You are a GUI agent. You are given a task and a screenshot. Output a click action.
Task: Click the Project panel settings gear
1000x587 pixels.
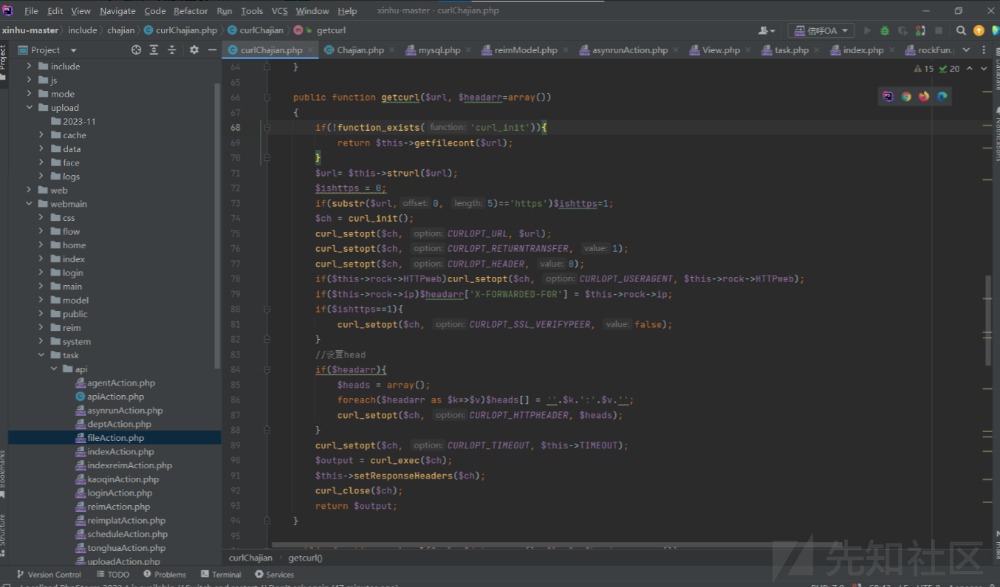coord(194,50)
